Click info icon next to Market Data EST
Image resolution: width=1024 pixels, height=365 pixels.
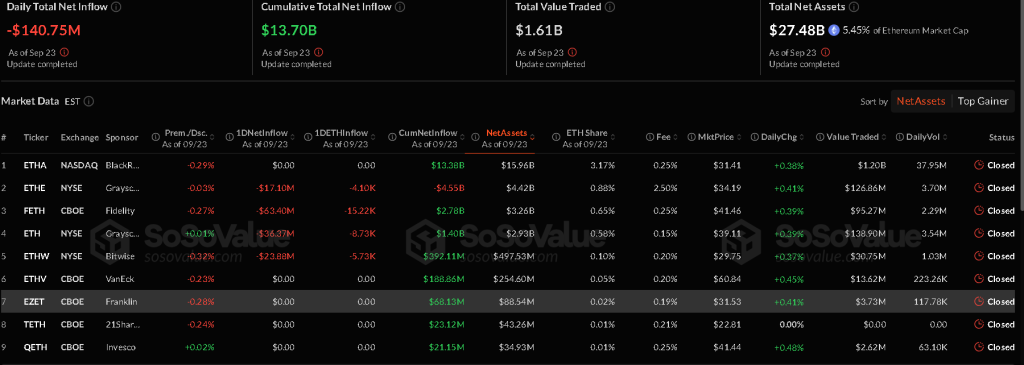[x=89, y=101]
